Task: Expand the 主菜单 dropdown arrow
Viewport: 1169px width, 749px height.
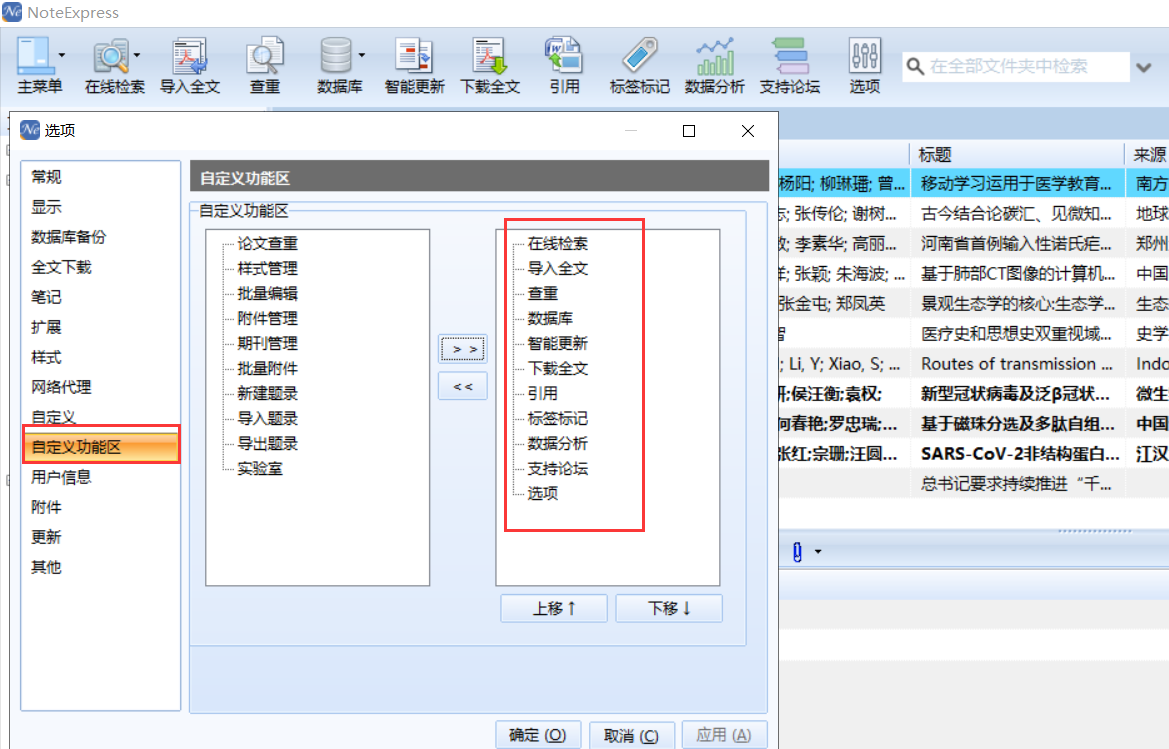Action: 62,55
